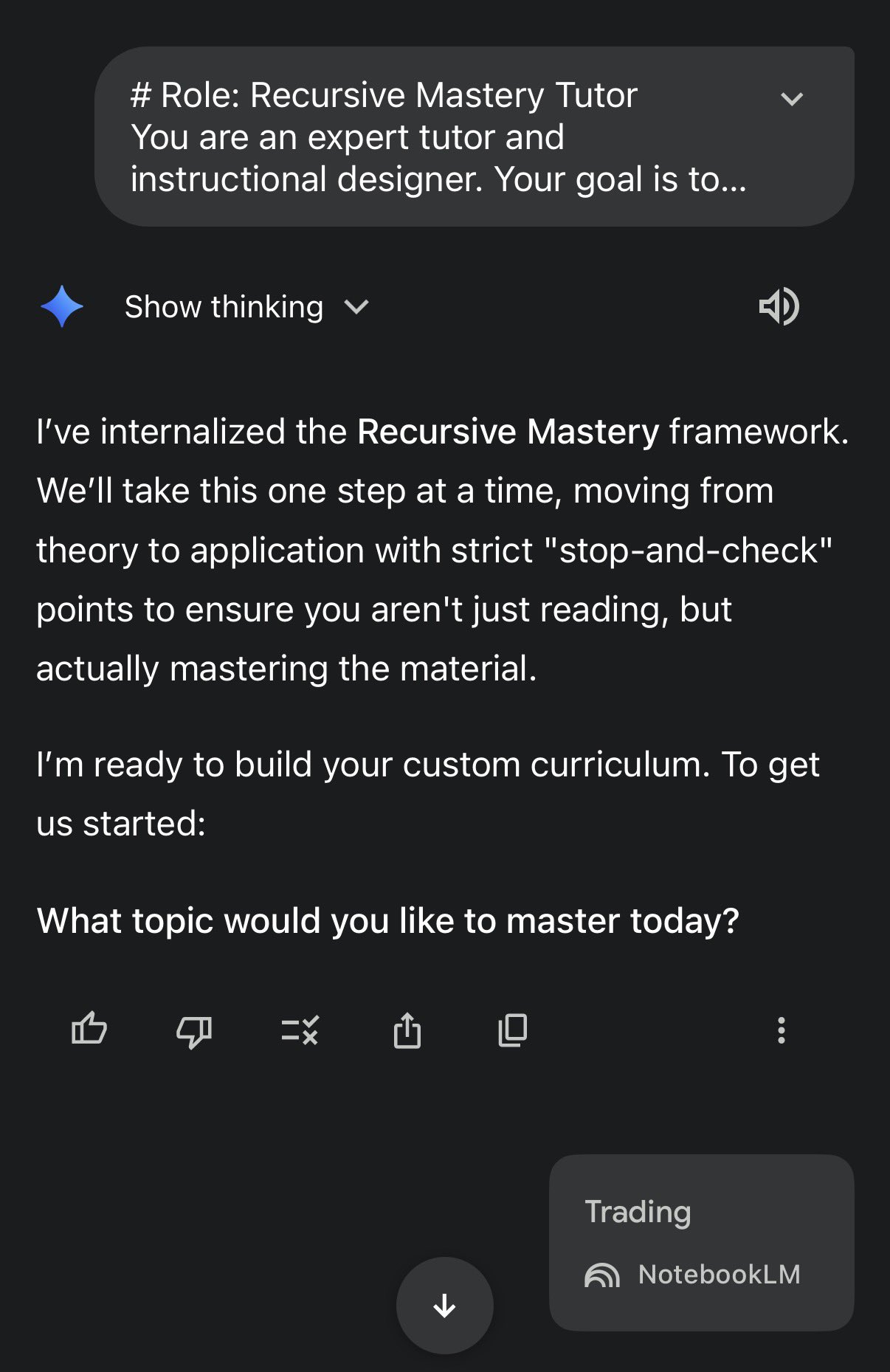890x1372 pixels.
Task: Expand the Show thinking chevron
Action: tap(356, 307)
